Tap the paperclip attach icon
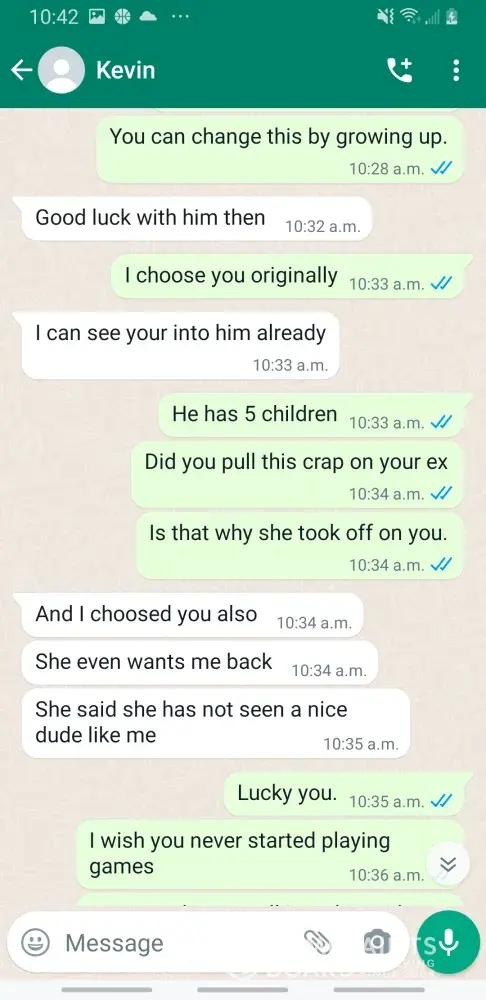Screen dimensions: 486x1000 (x=317, y=941)
